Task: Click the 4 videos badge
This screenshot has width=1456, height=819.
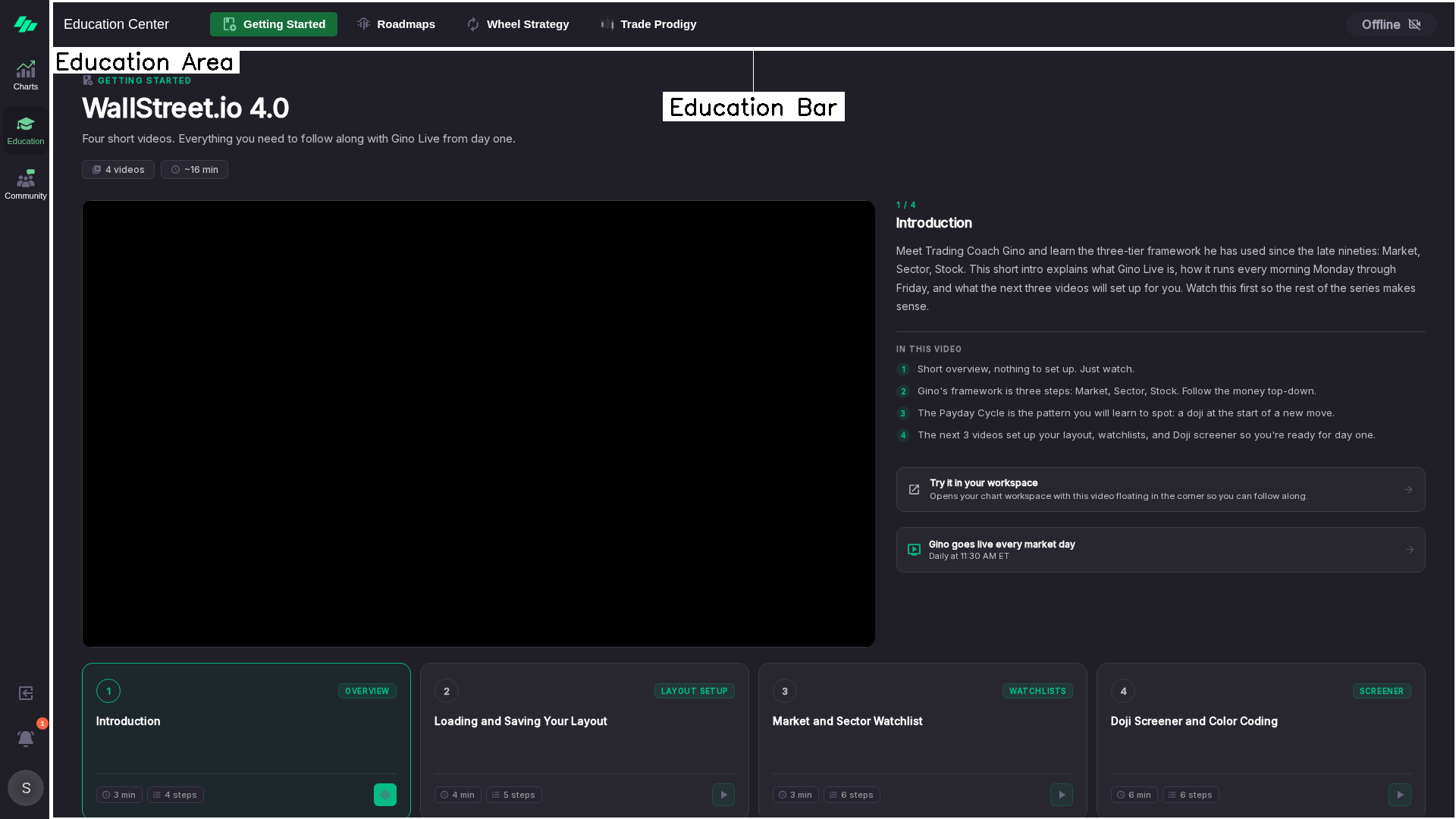Action: pos(118,170)
